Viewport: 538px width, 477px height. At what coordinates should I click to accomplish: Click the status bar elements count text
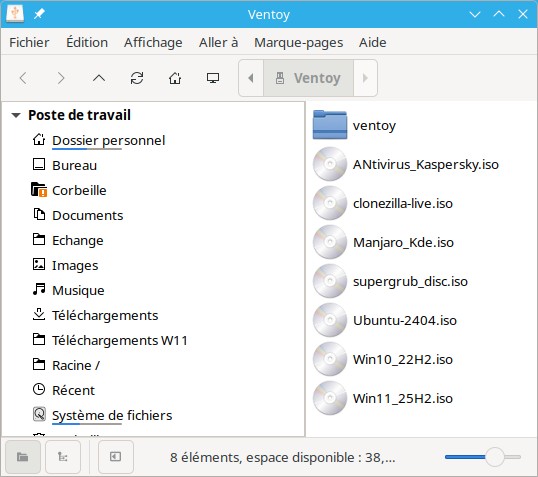tap(283, 457)
